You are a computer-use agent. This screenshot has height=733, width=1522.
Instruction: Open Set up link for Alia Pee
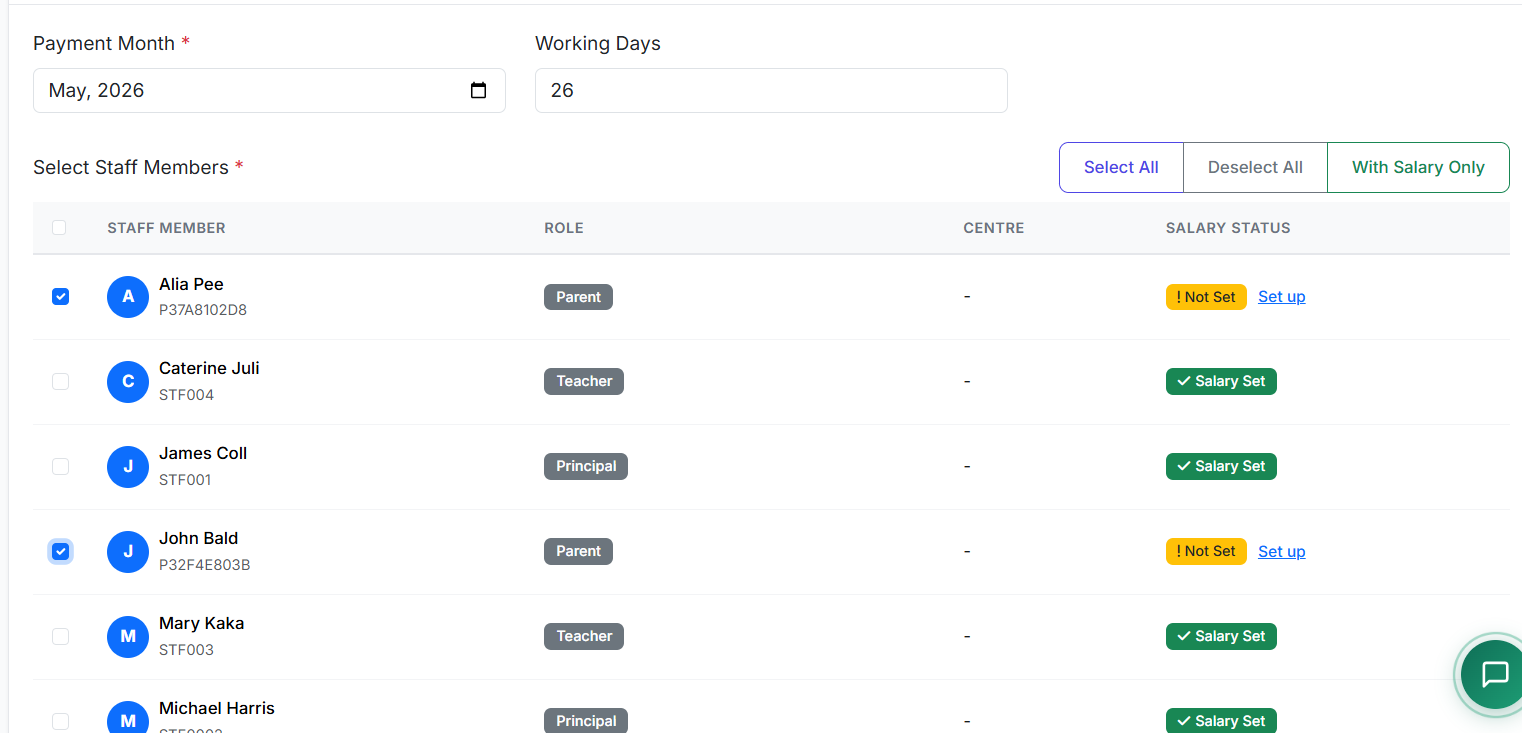1281,296
